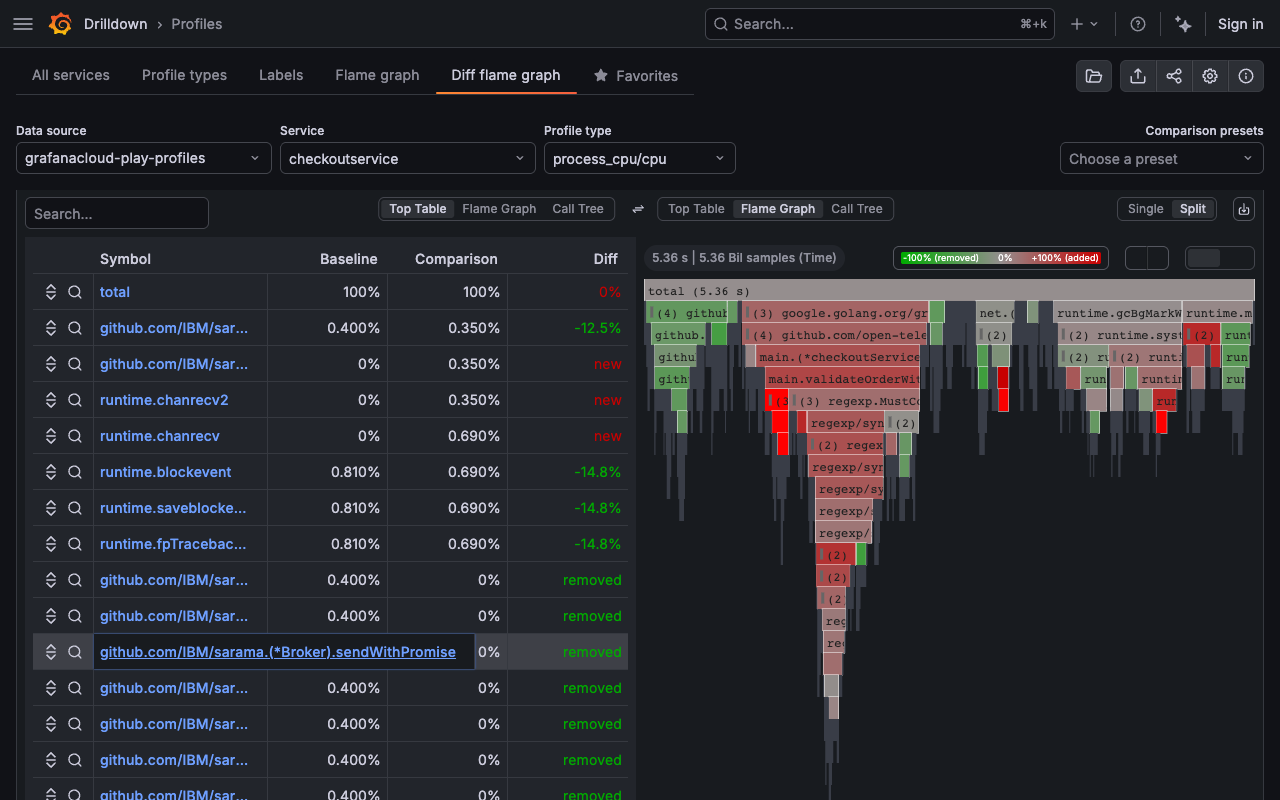1280x800 pixels.
Task: Select Call Tree in the left pane switcher
Action: click(x=578, y=209)
